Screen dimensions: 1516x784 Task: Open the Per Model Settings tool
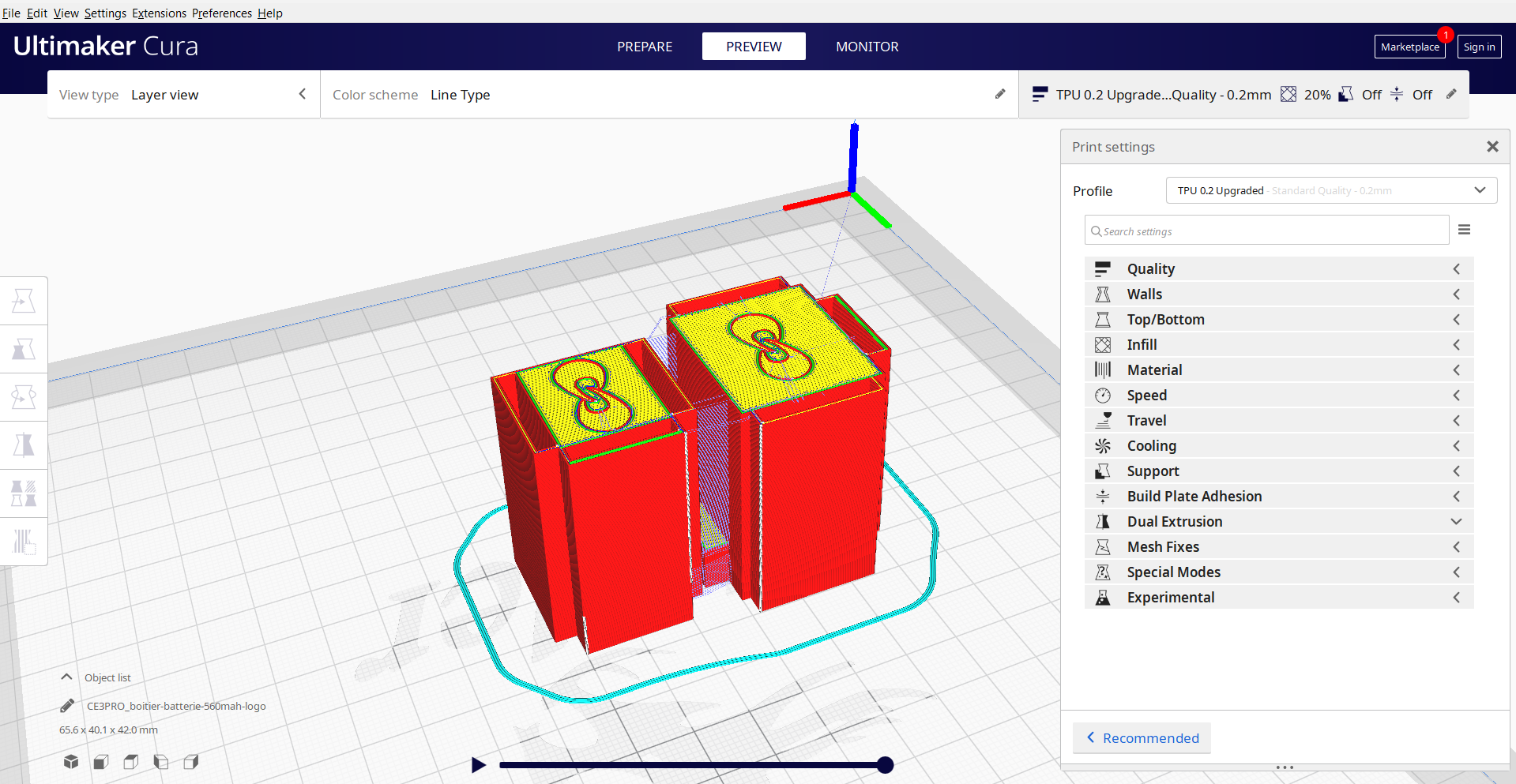(24, 493)
